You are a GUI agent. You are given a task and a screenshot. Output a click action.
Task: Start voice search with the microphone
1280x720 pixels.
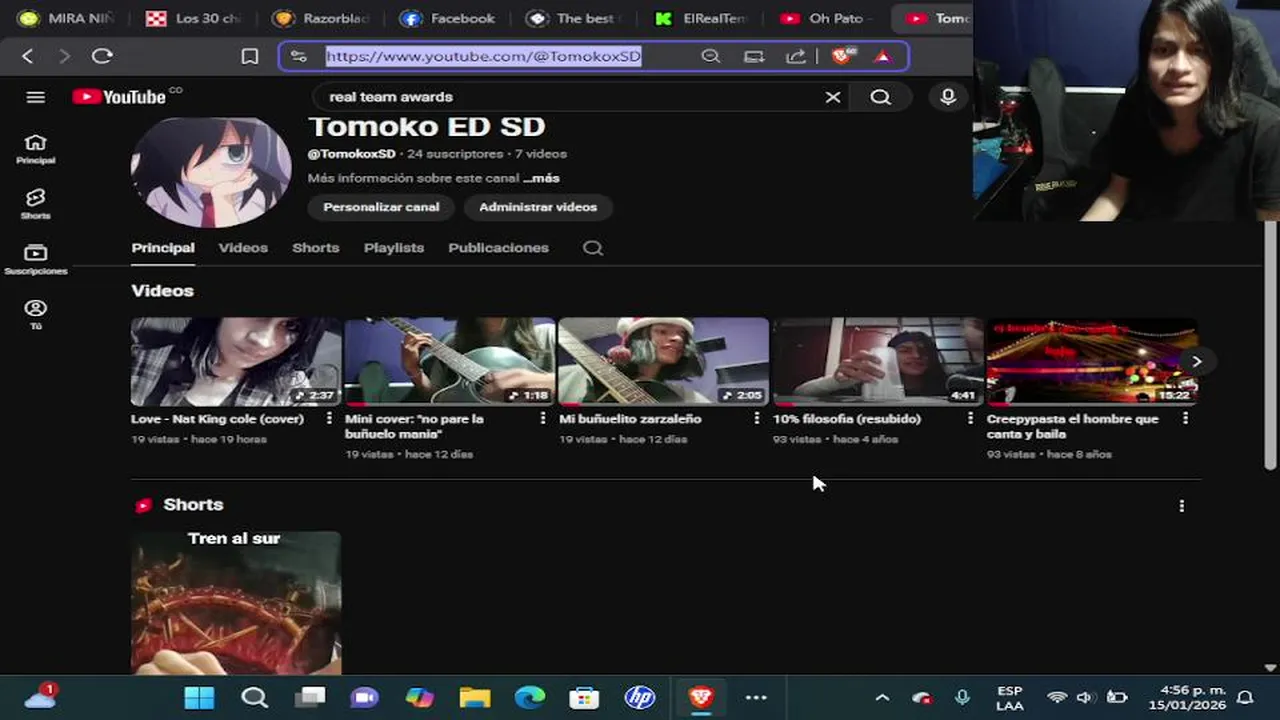(x=948, y=97)
